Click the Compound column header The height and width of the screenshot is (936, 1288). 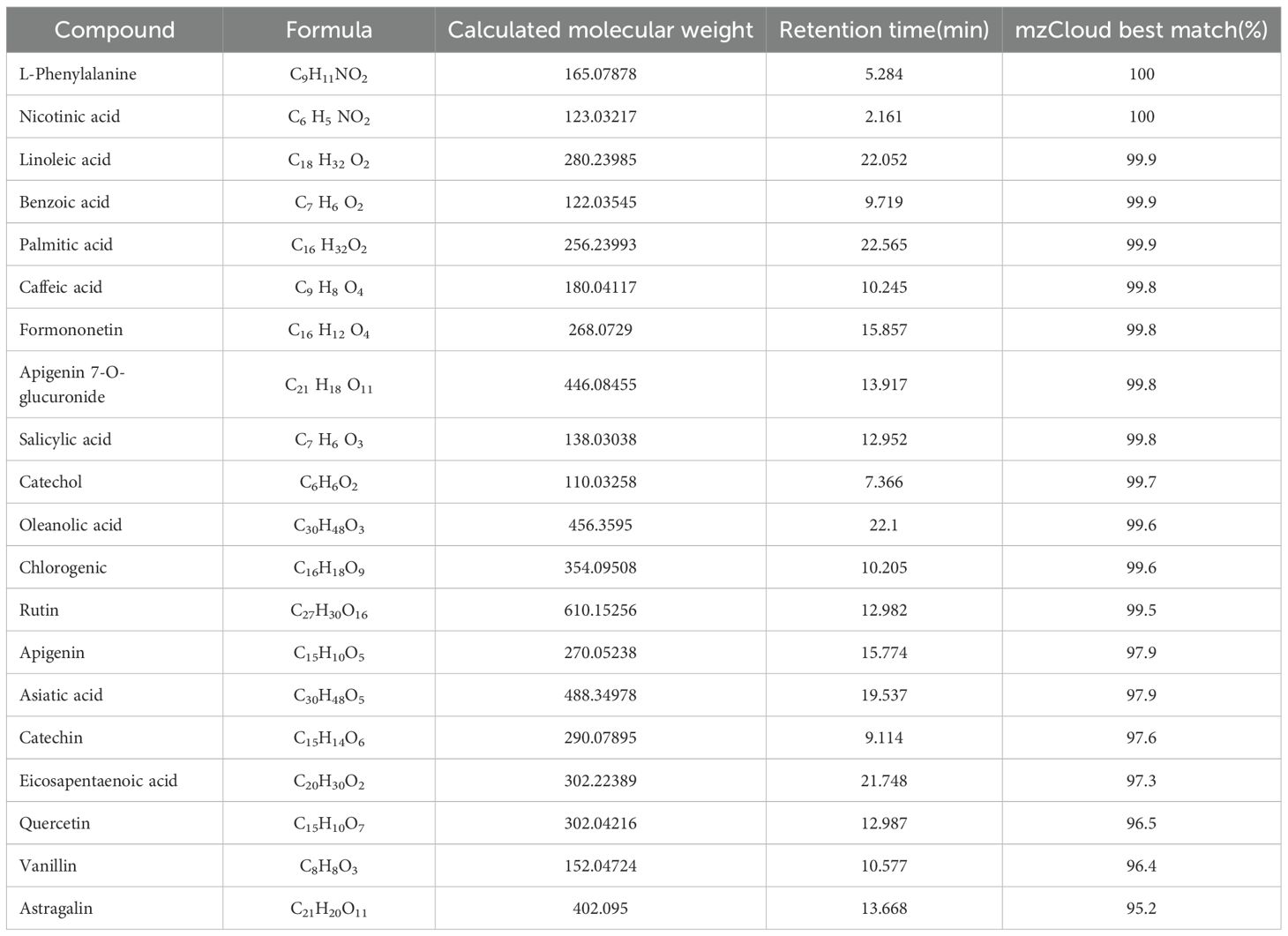point(115,30)
